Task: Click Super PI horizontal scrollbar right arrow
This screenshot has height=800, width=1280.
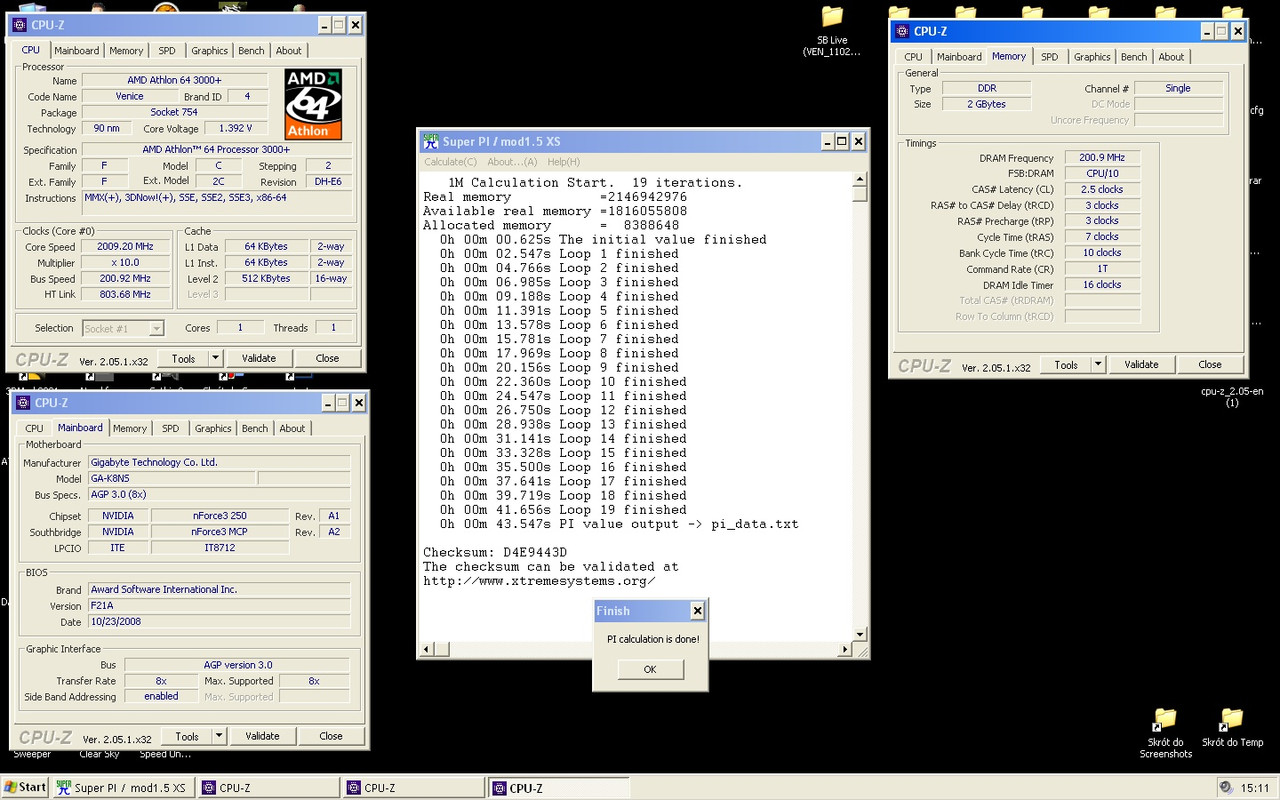Action: tap(845, 649)
